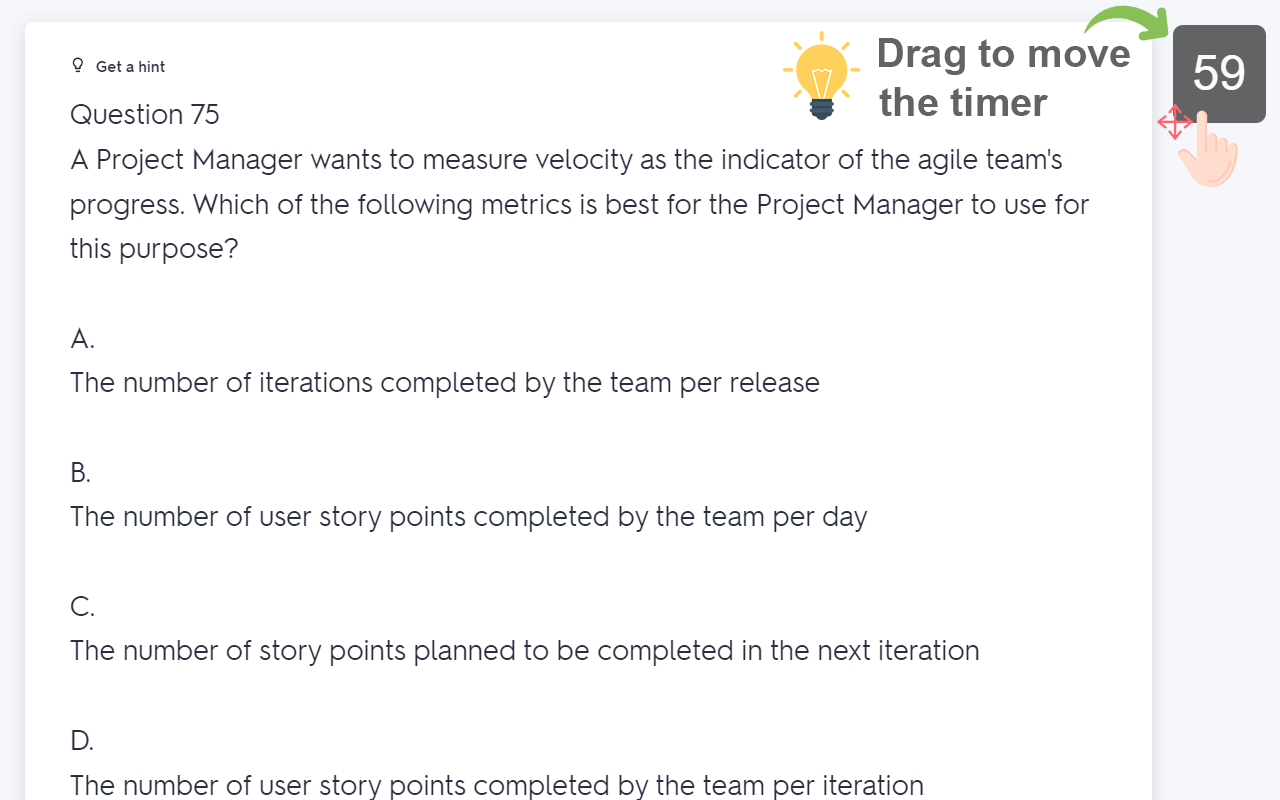Image resolution: width=1280 pixels, height=800 pixels.
Task: Click the countdown timer box showing 59
Action: click(x=1219, y=73)
